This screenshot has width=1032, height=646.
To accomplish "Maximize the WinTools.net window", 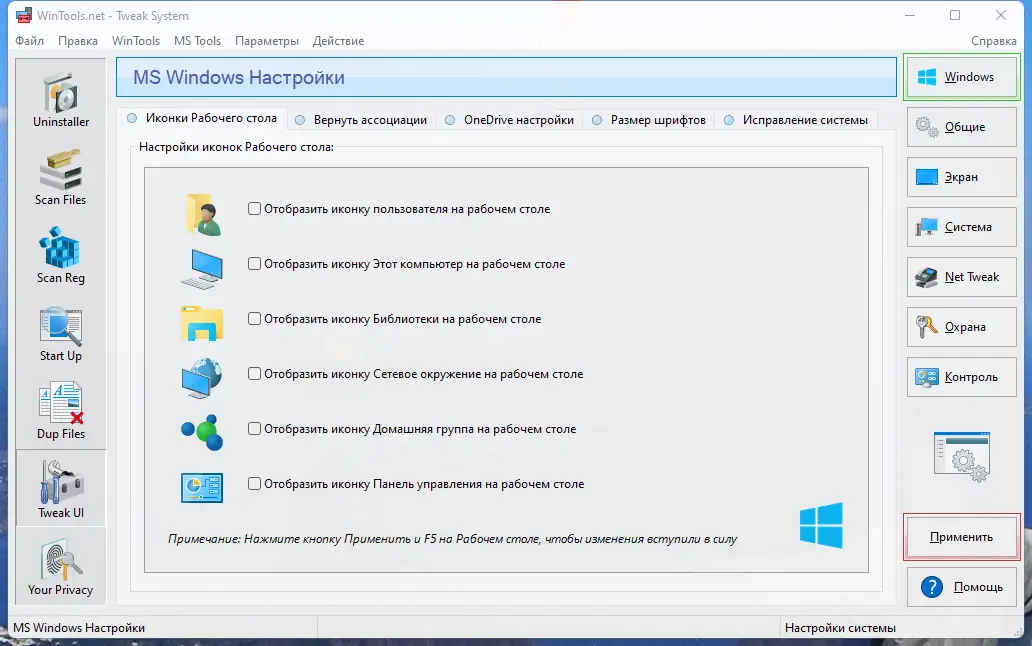I will [x=955, y=15].
